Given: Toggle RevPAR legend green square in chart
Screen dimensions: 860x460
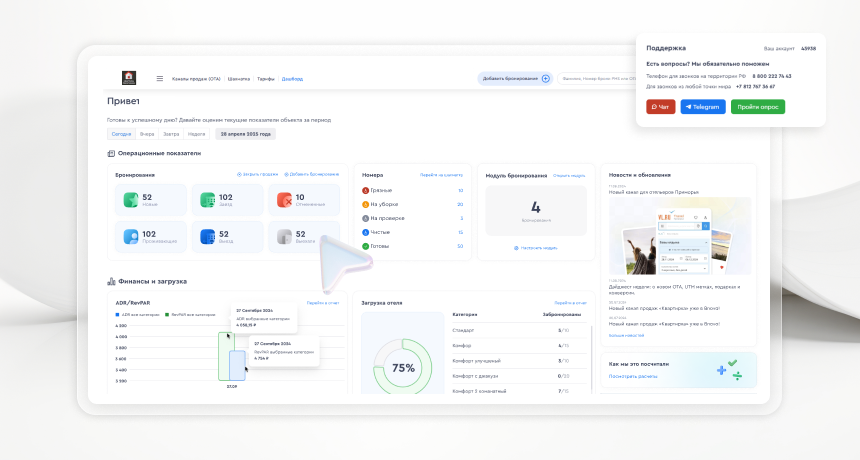Looking at the screenshot, I should point(167,315).
